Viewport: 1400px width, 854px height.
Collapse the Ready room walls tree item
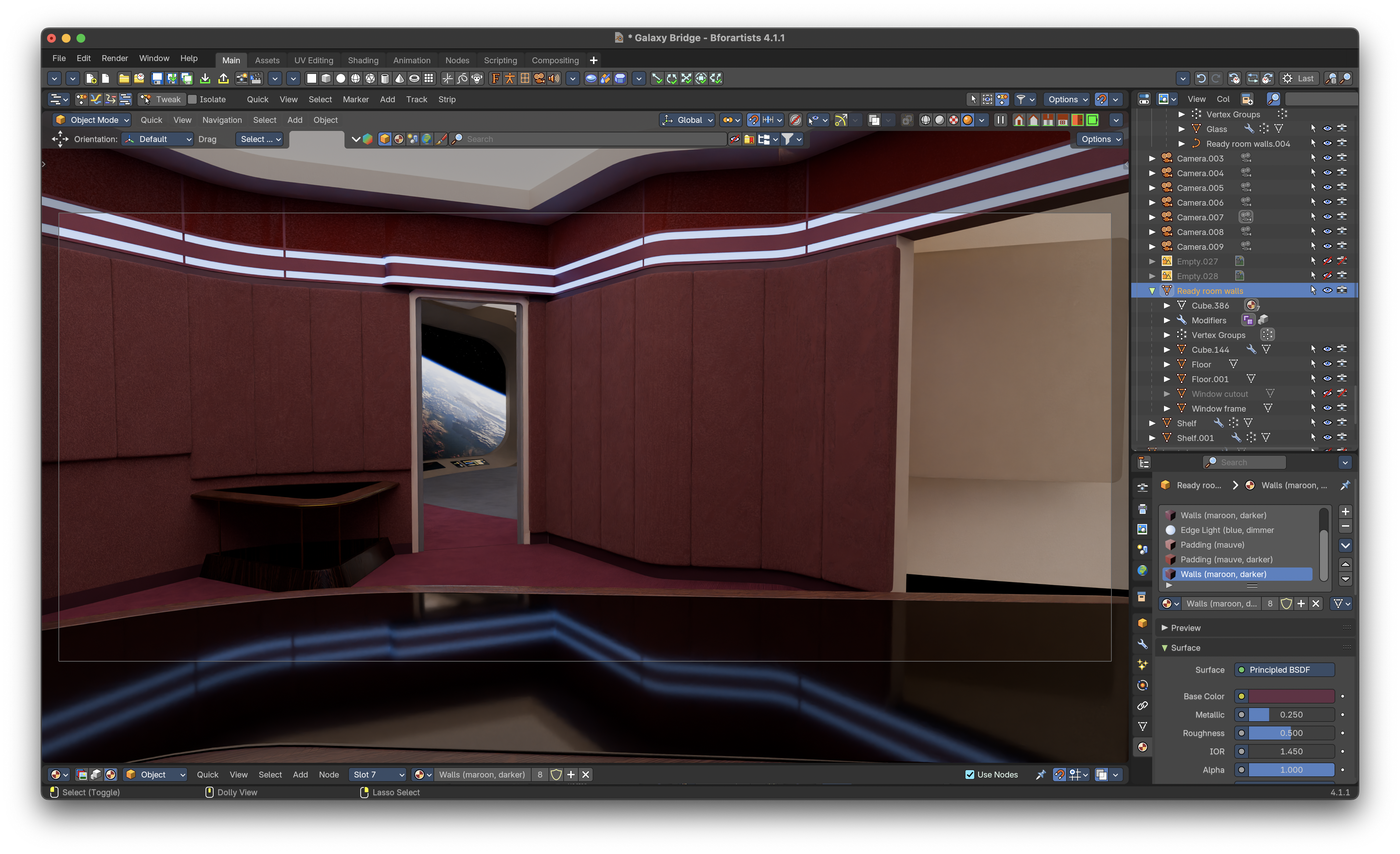1152,291
